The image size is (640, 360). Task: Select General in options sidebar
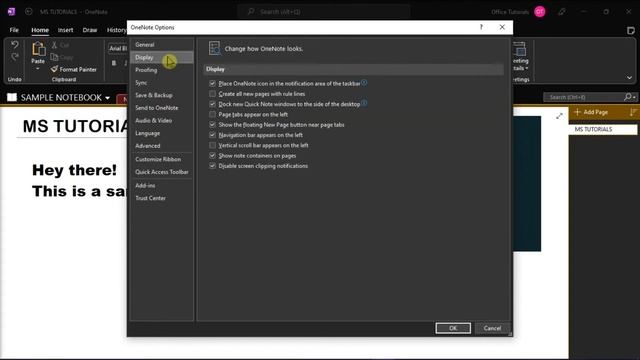162,44
